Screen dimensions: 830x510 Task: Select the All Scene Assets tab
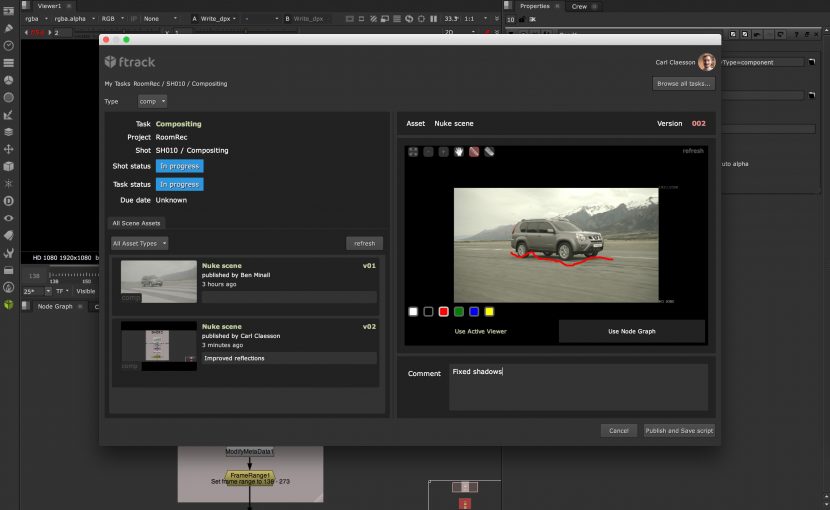[x=136, y=223]
